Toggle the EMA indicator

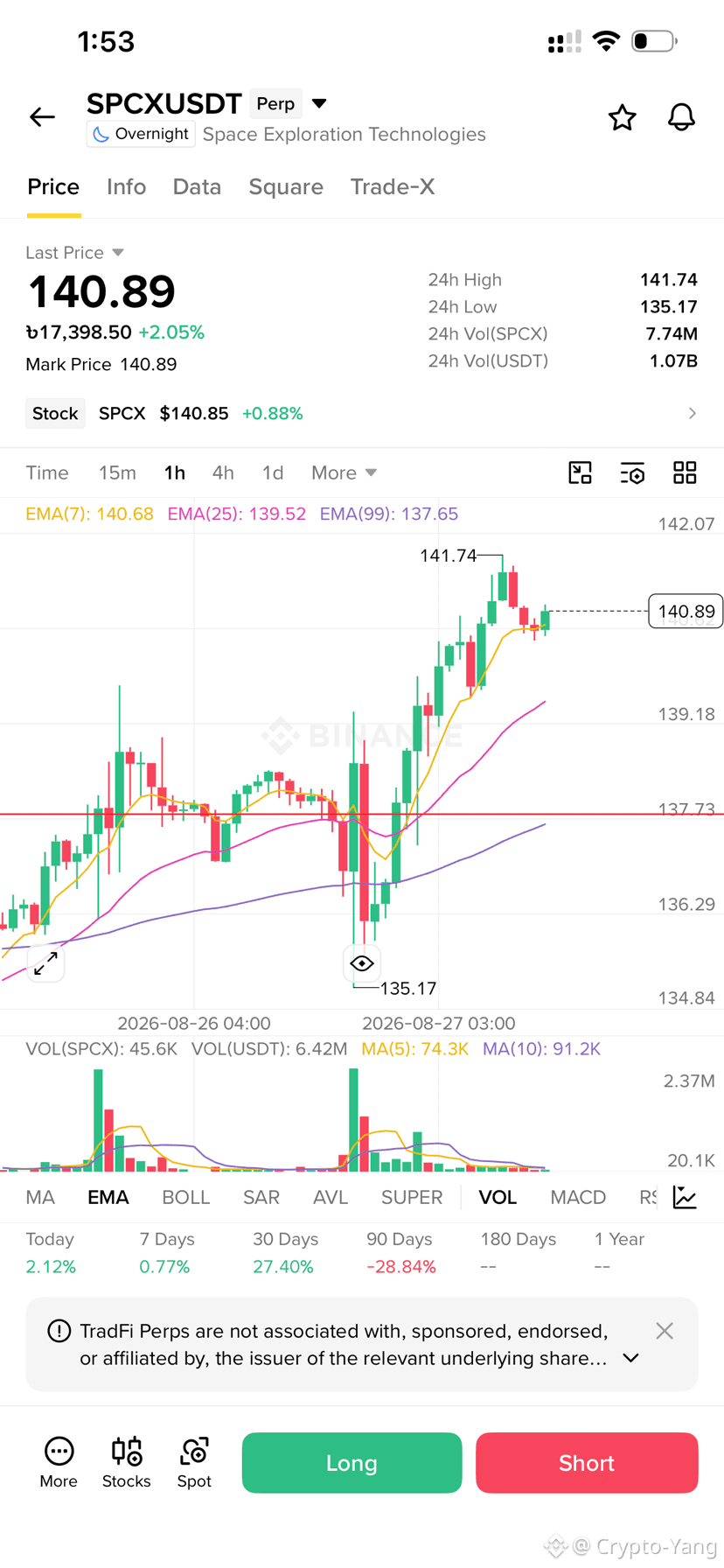[108, 1197]
